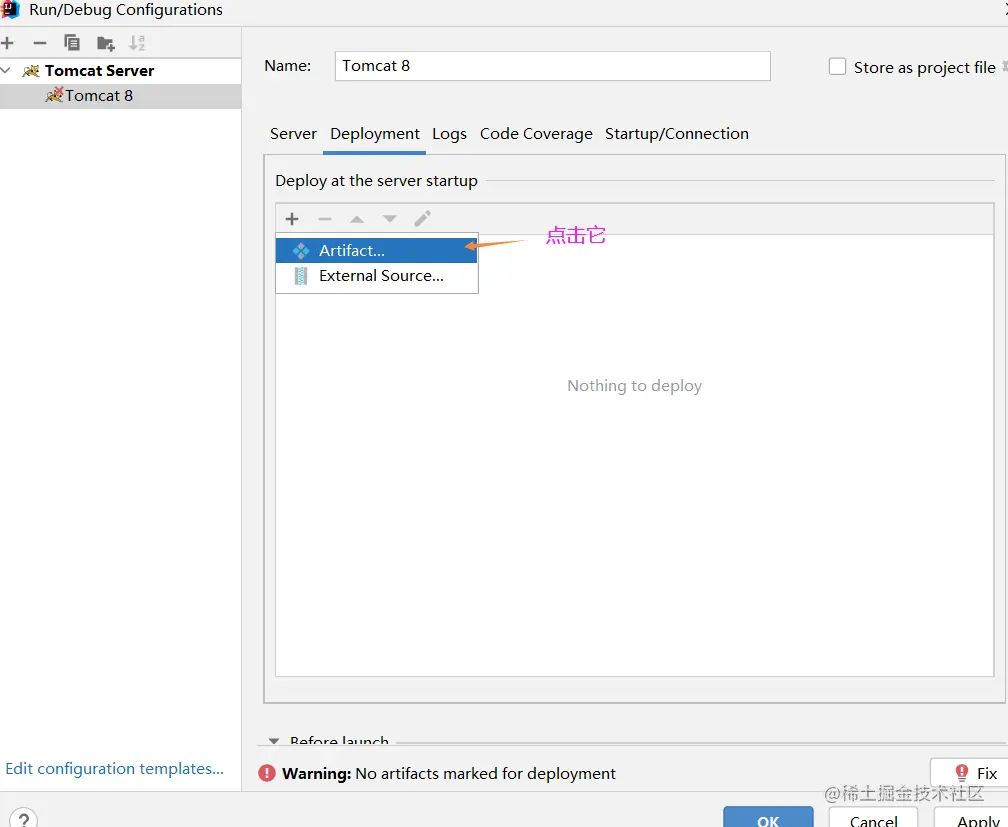Select Tomcat 8 configuration in tree
Image resolution: width=1008 pixels, height=827 pixels.
[121, 96]
